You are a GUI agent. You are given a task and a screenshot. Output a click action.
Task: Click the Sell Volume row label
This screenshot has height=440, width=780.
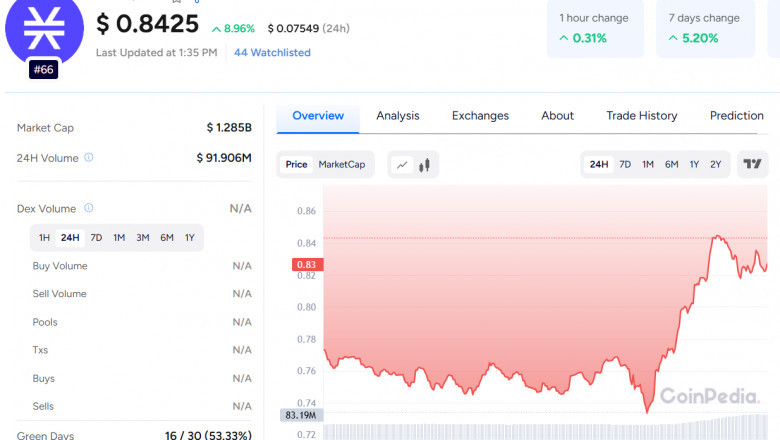(x=59, y=294)
